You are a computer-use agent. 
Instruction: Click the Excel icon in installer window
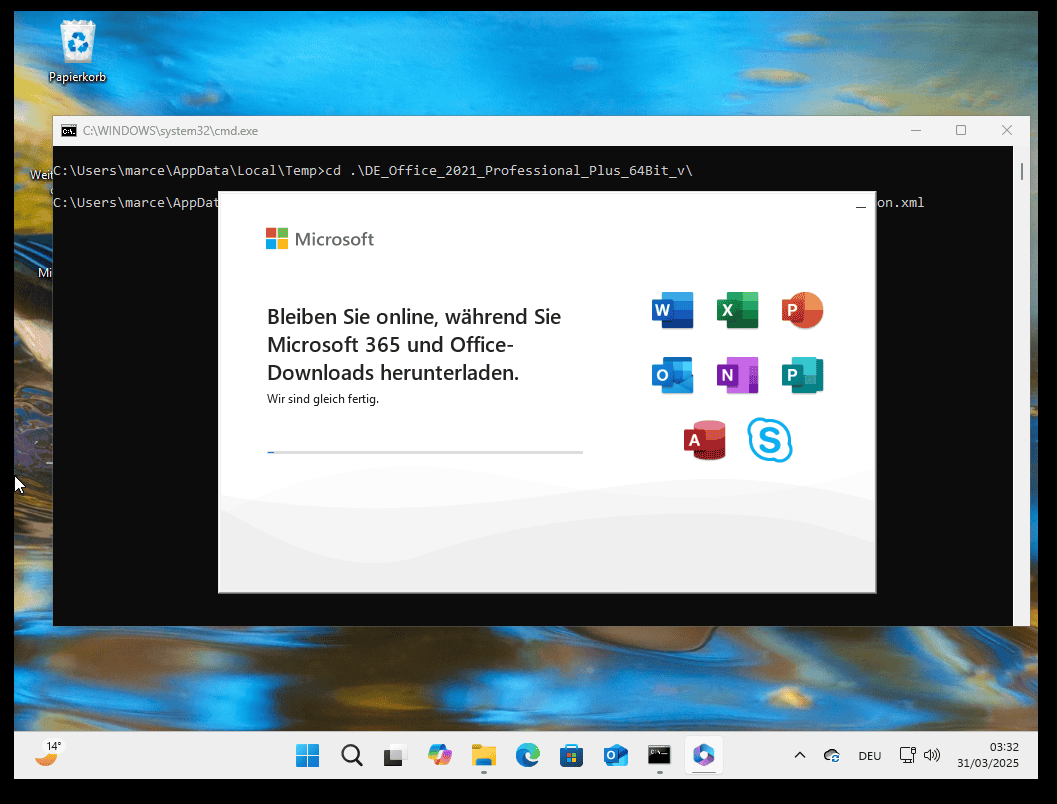tap(737, 311)
